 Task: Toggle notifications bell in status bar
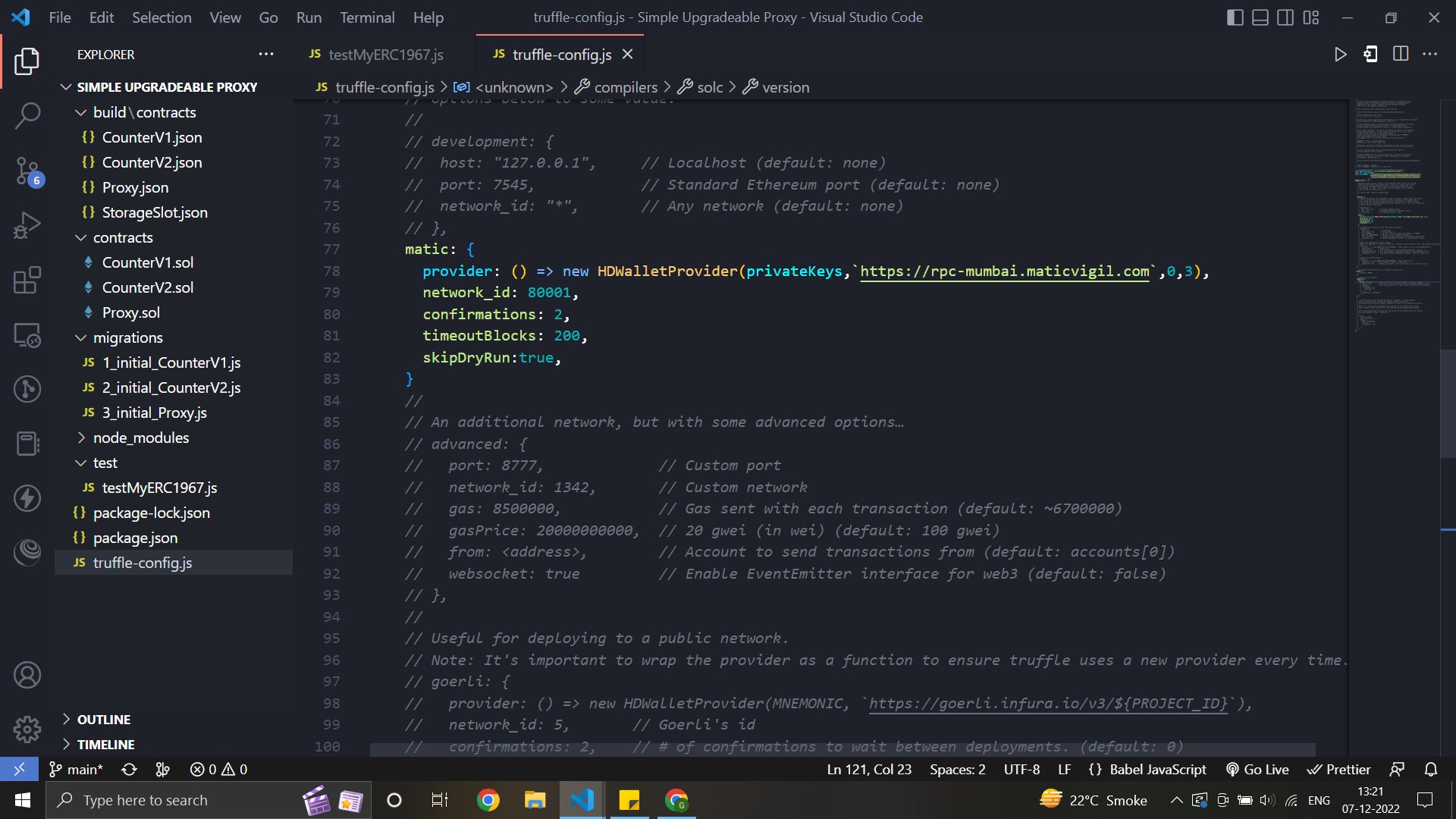pos(1431,769)
